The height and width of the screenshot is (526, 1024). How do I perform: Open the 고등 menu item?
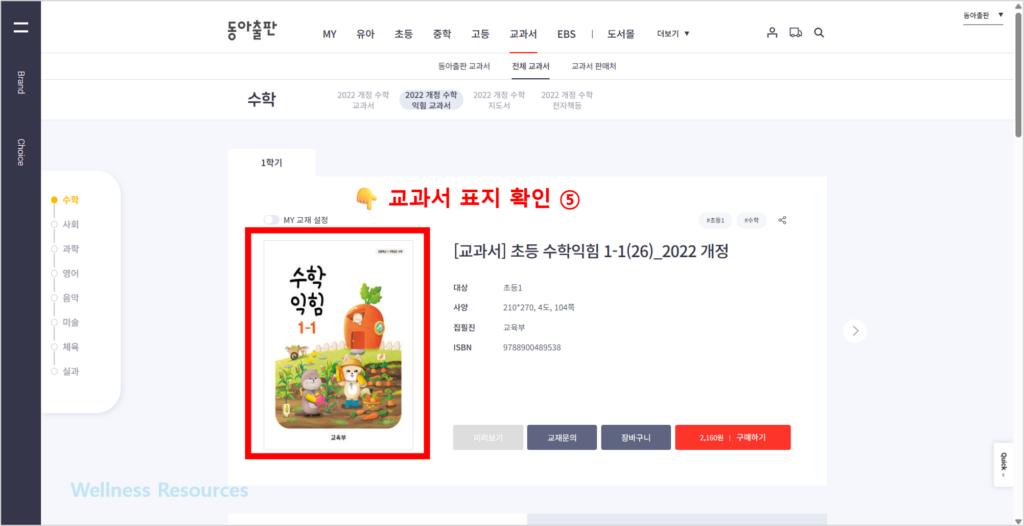pos(480,34)
